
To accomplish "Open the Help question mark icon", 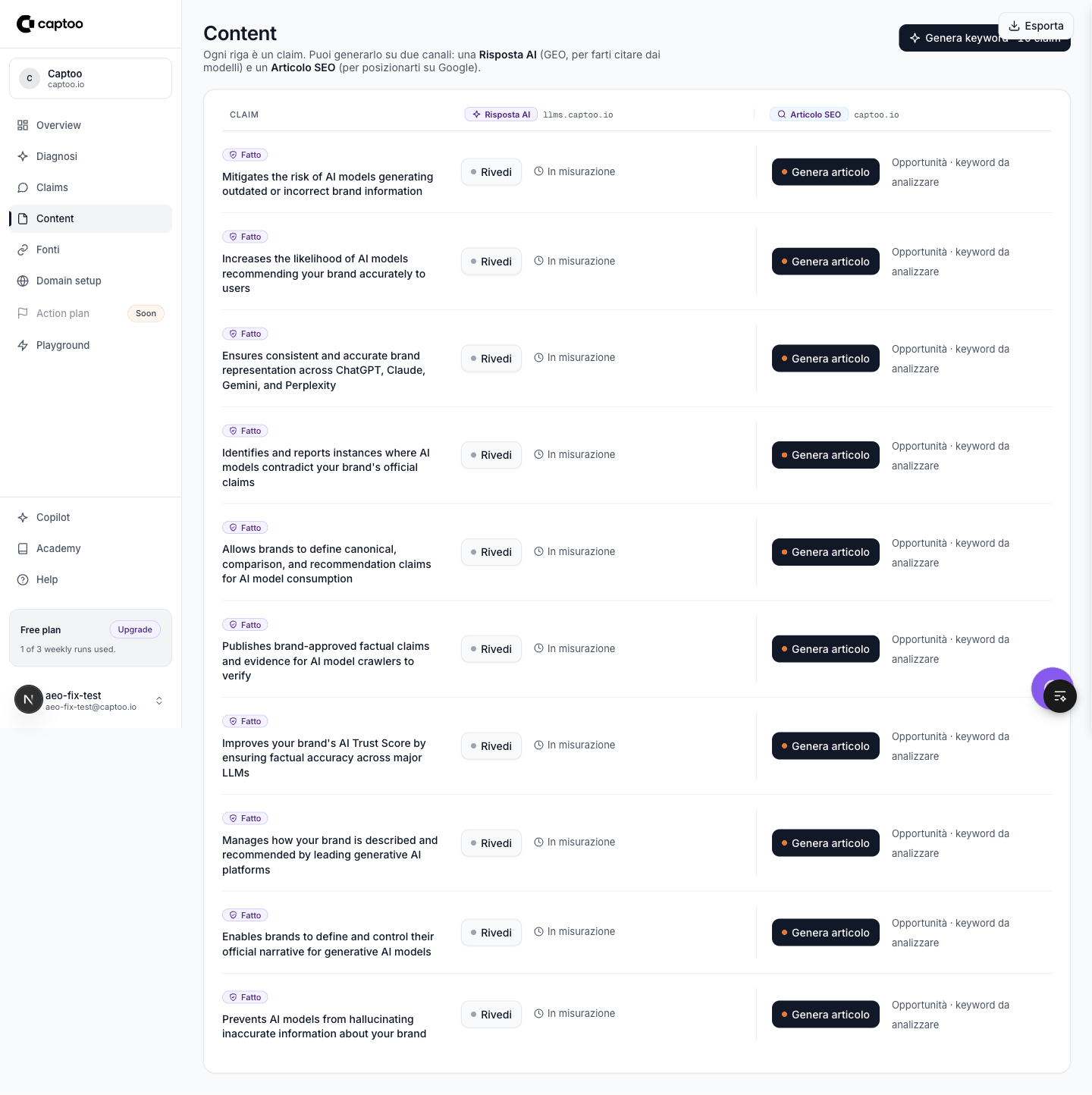I will point(23,579).
